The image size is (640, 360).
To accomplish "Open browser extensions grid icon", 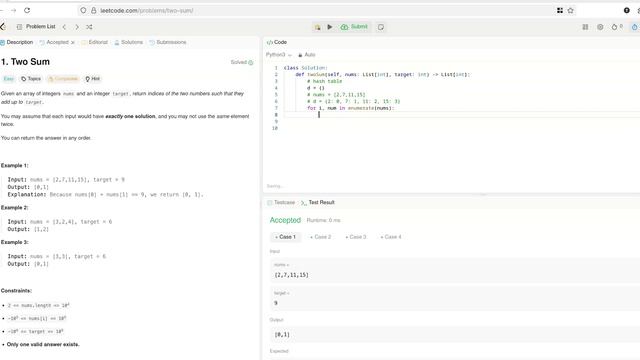I will (x=560, y=11).
